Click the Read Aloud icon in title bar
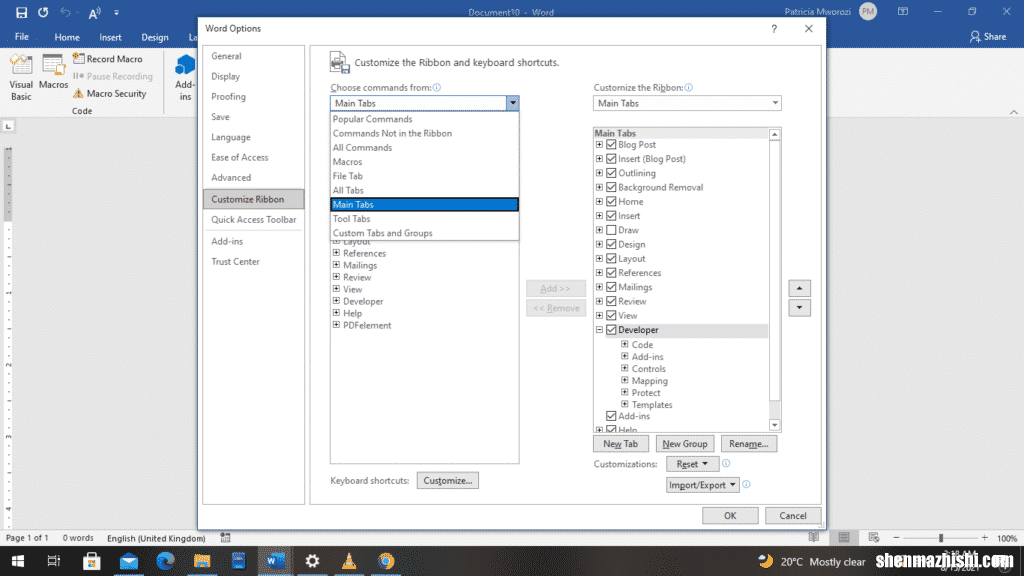 click(x=95, y=12)
